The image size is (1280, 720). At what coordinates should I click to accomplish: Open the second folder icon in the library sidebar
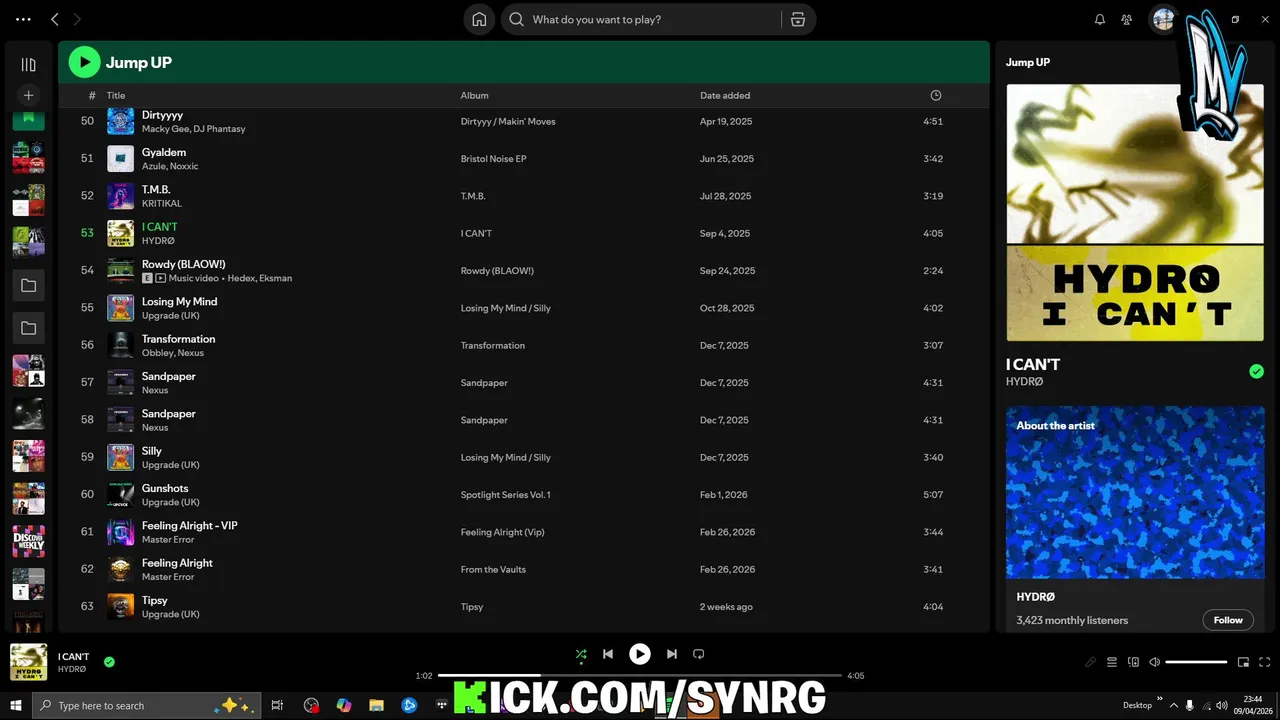click(x=28, y=328)
